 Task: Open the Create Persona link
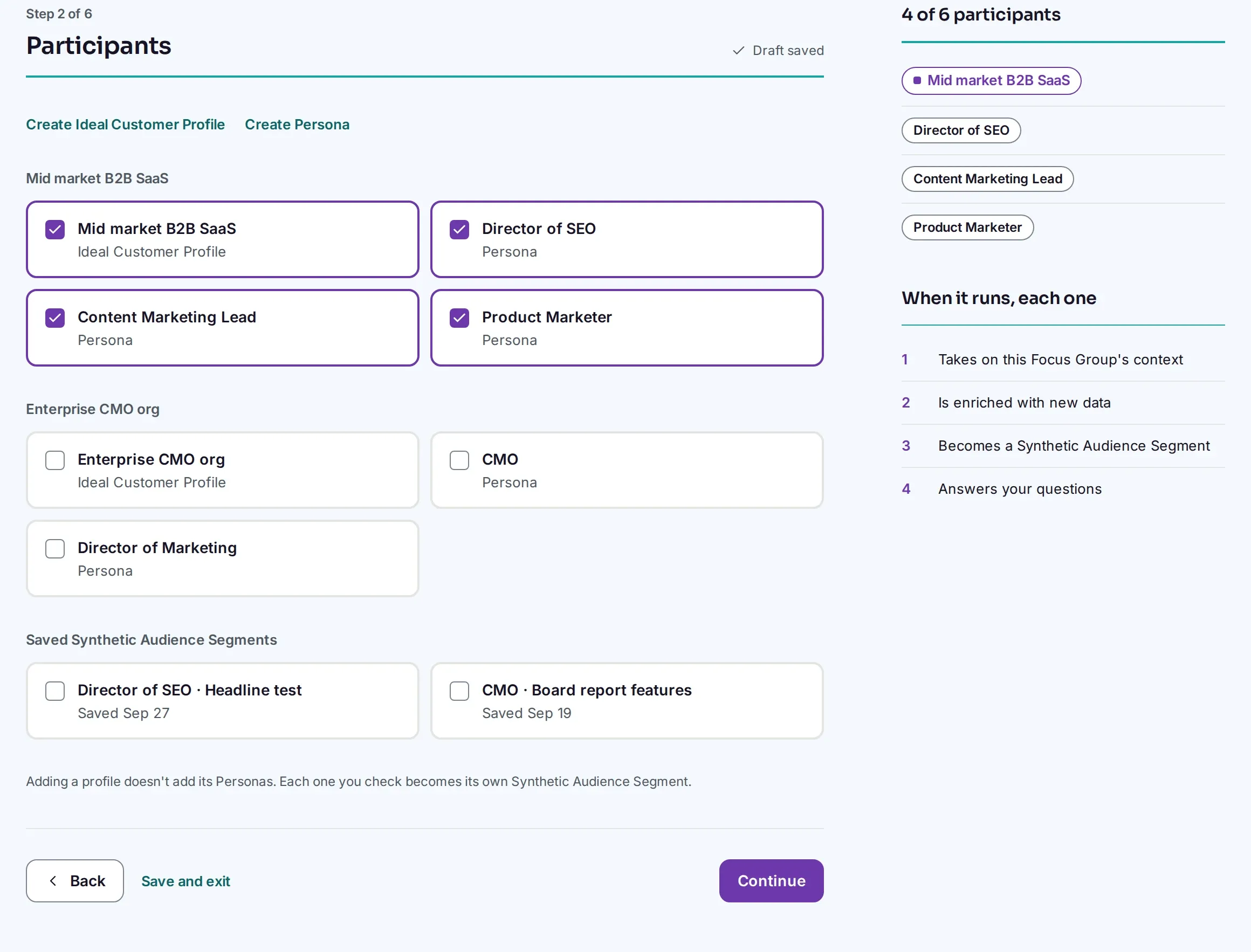[297, 124]
